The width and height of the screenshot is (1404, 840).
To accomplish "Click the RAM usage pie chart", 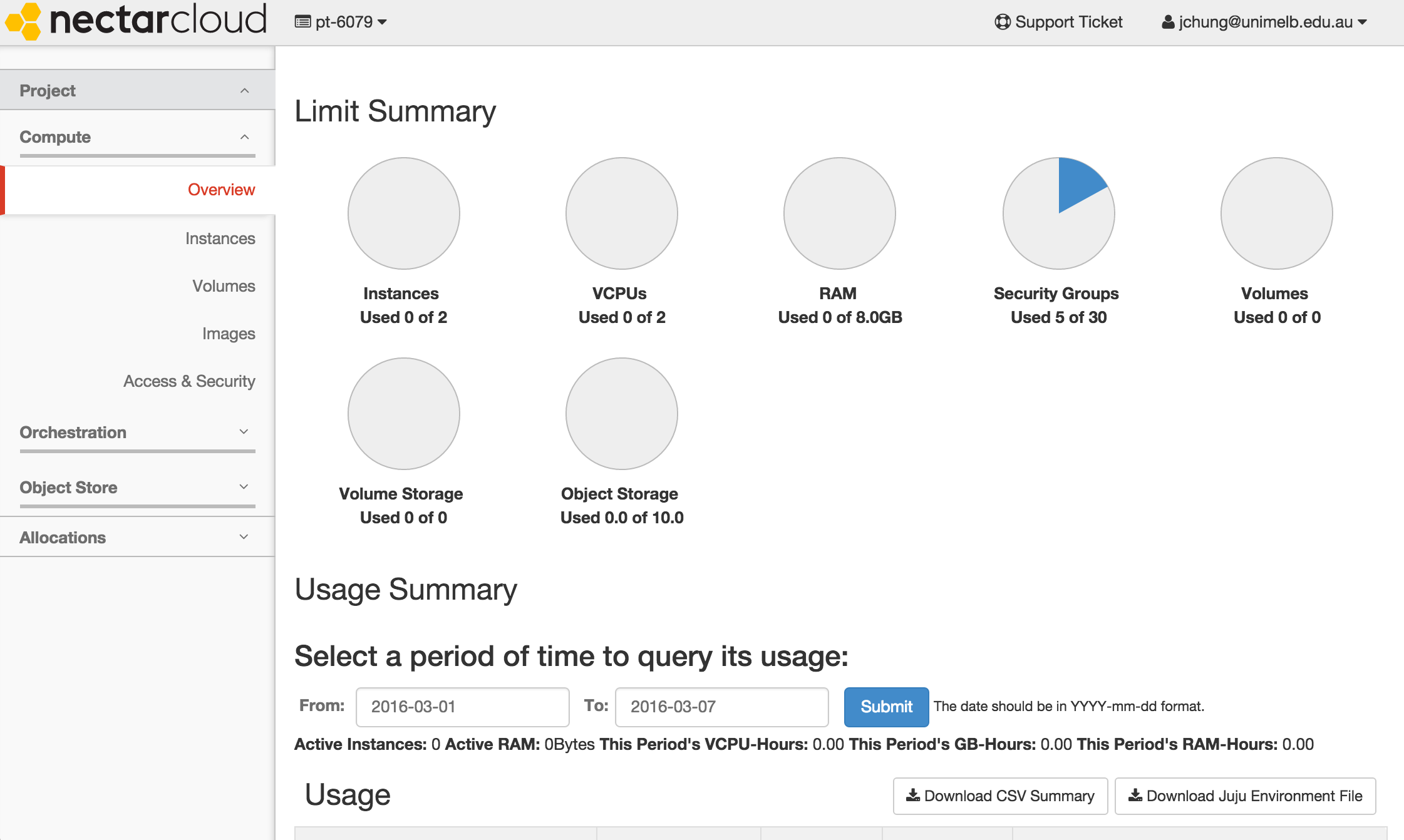I will (x=840, y=213).
